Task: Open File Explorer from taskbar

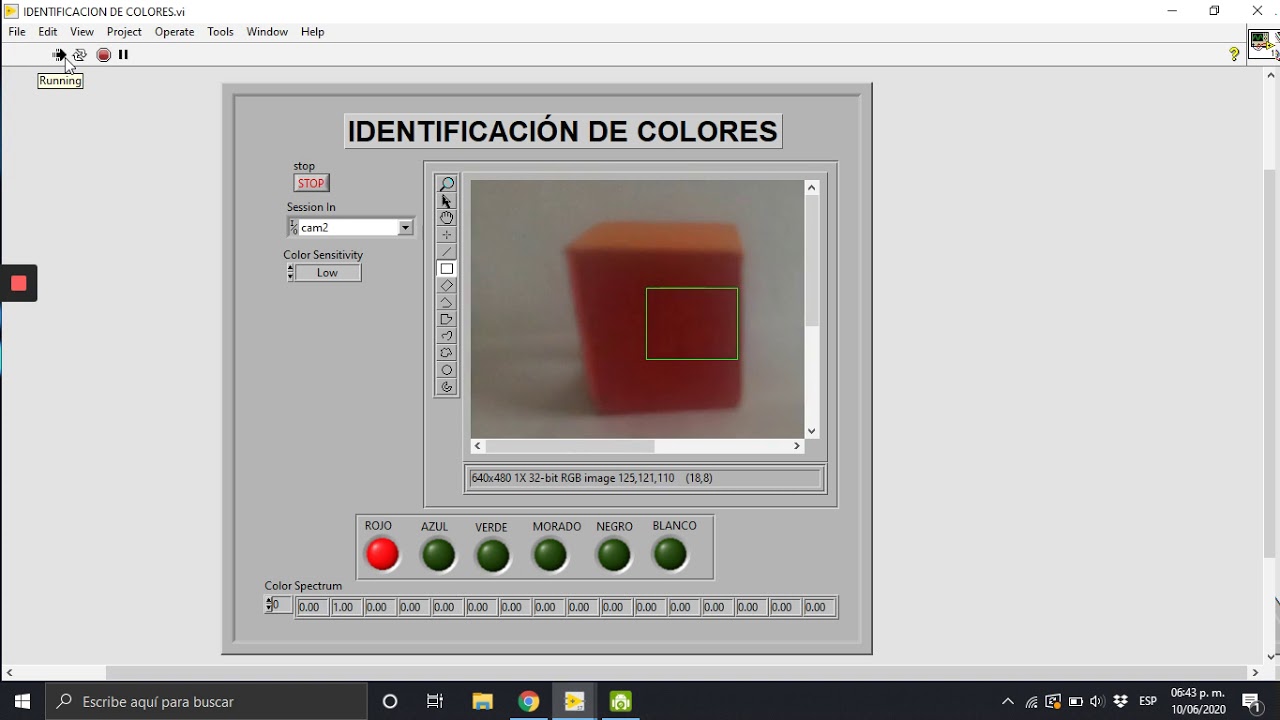Action: 482,701
